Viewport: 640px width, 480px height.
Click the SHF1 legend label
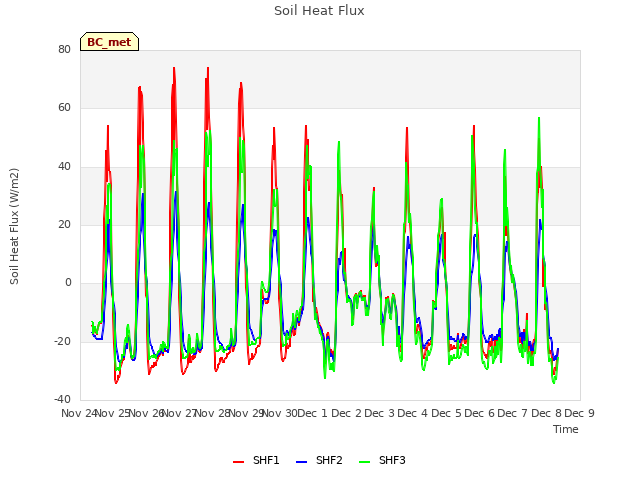(x=266, y=460)
